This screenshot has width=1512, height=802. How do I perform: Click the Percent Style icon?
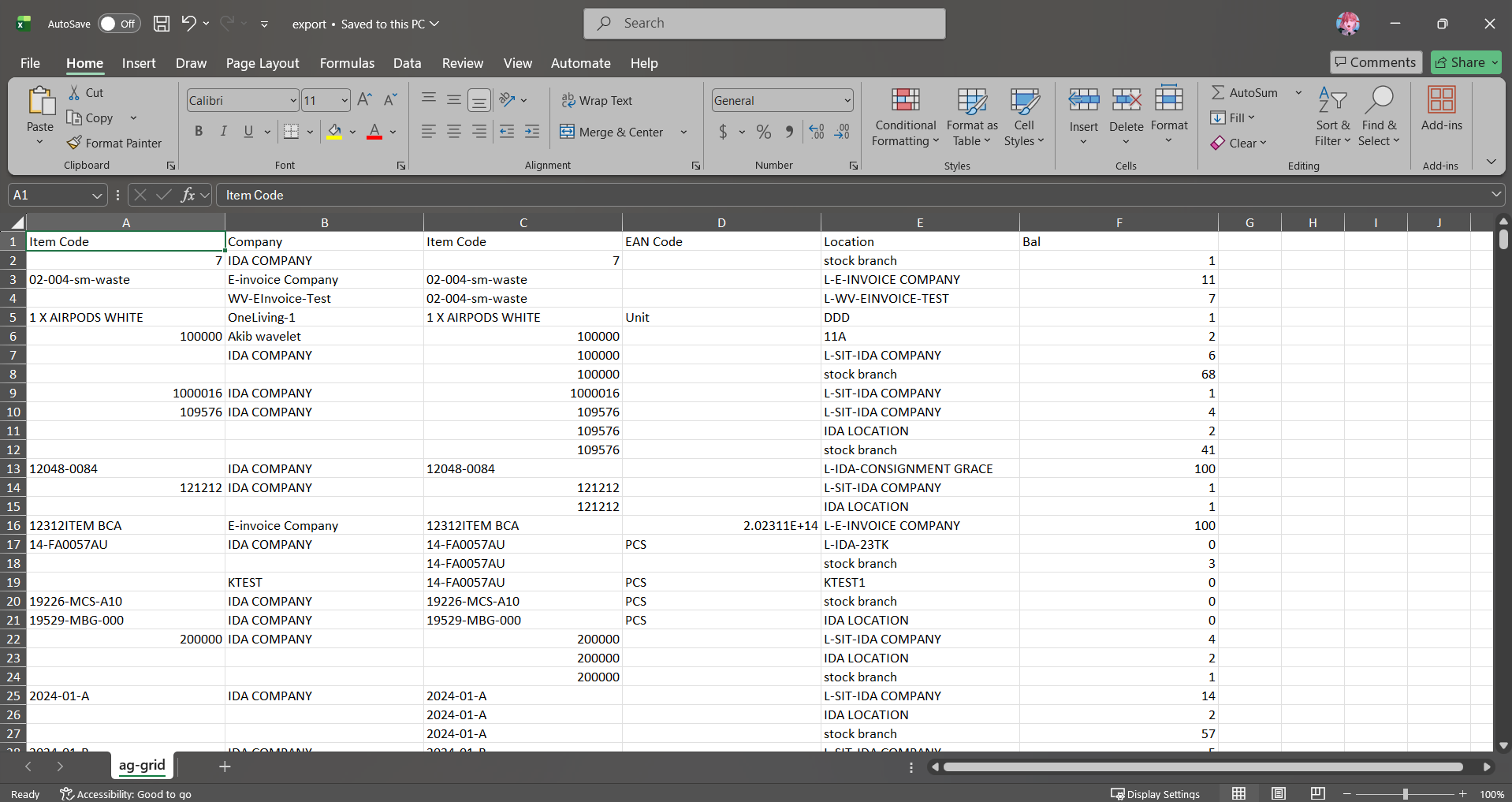762,132
